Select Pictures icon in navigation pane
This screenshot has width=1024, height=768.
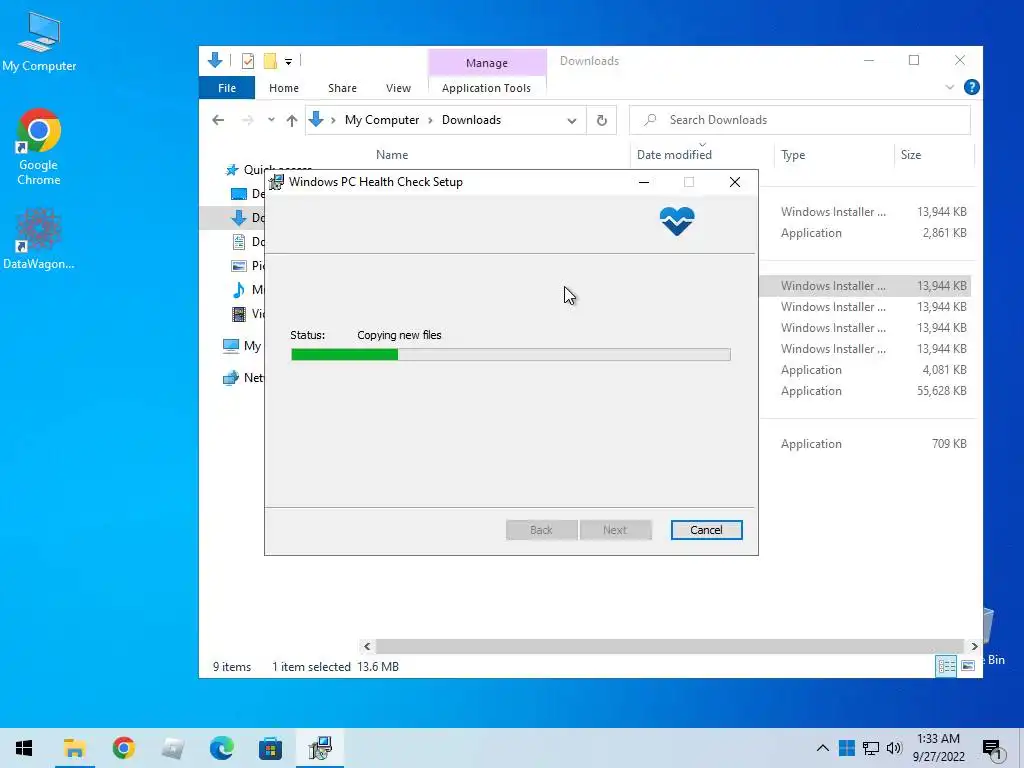click(x=238, y=266)
